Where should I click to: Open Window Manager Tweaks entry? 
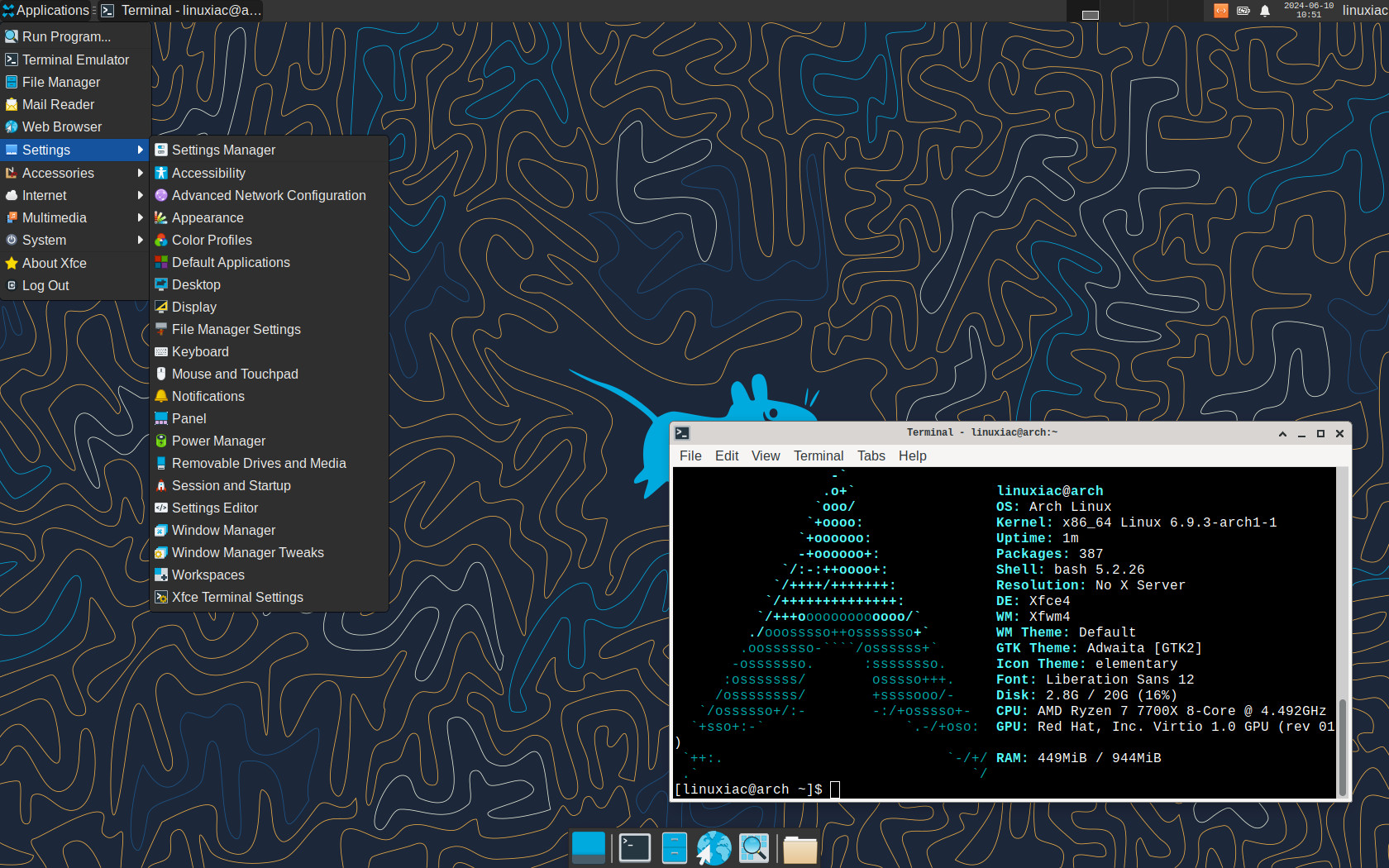pyautogui.click(x=270, y=552)
